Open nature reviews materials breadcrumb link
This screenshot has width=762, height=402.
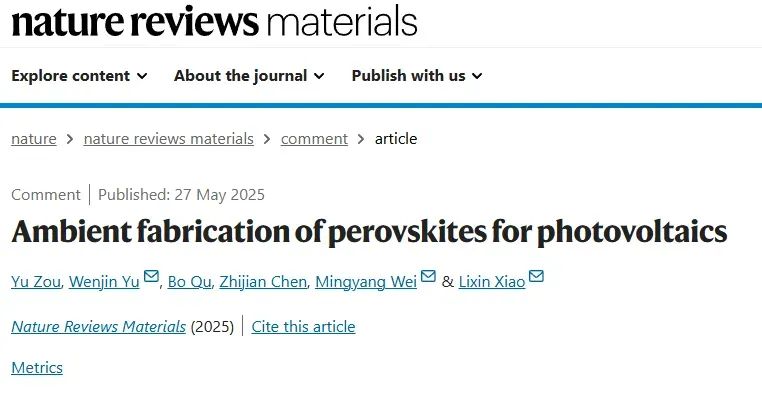tap(169, 139)
